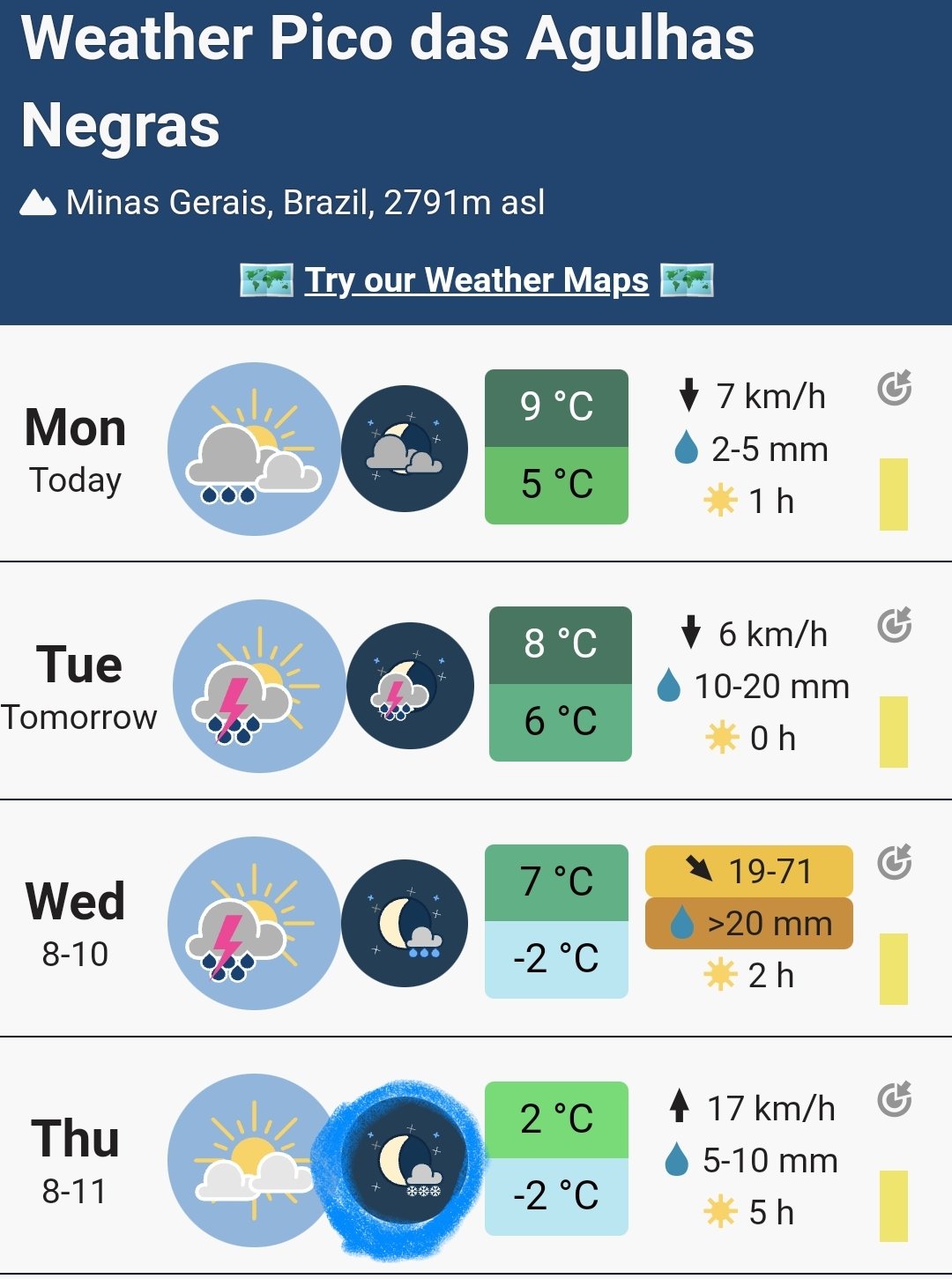Click the world map icon left of link
Screen dimensions: 952x1279
tap(266, 280)
